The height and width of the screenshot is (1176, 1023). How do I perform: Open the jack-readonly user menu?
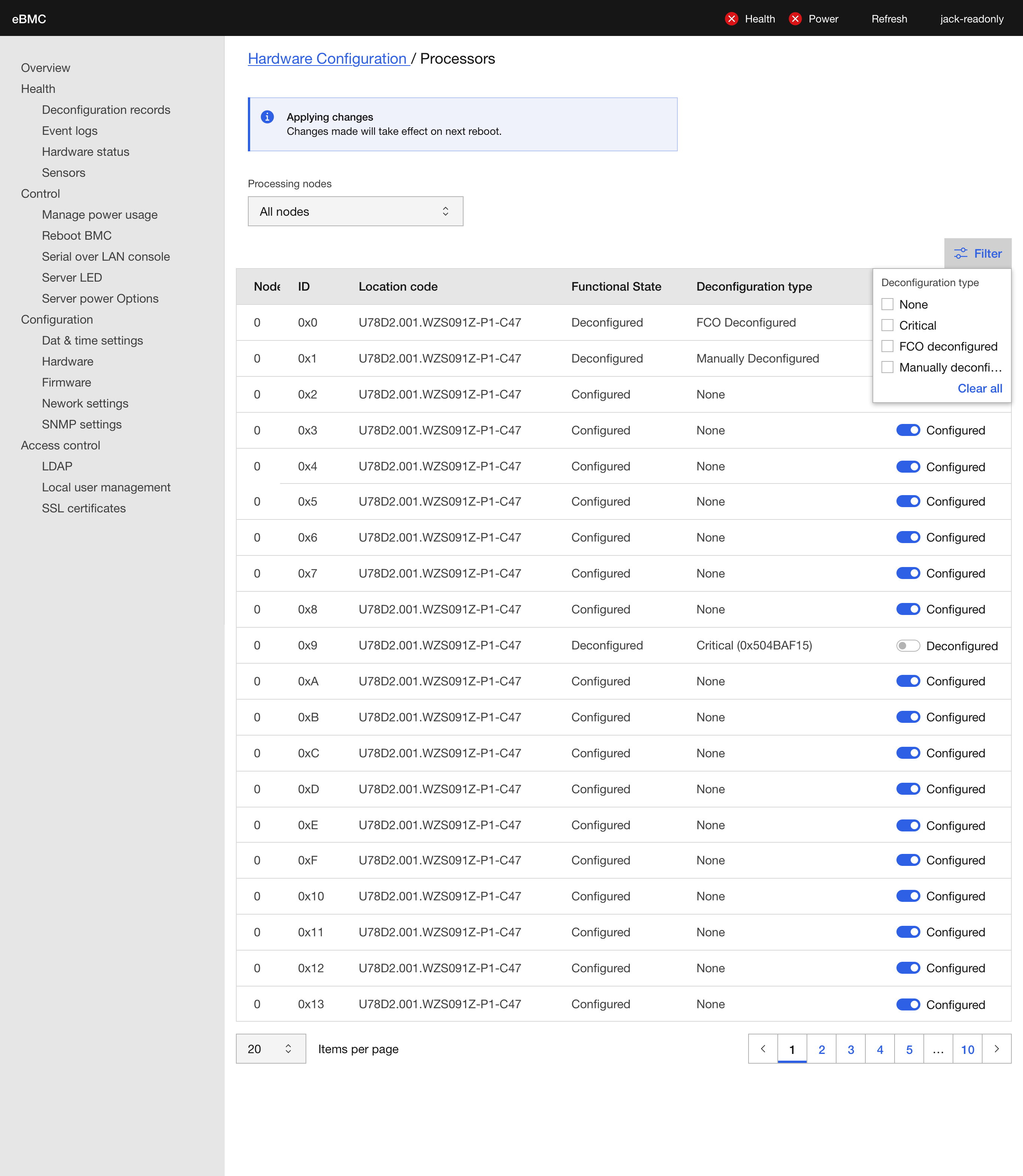(972, 19)
